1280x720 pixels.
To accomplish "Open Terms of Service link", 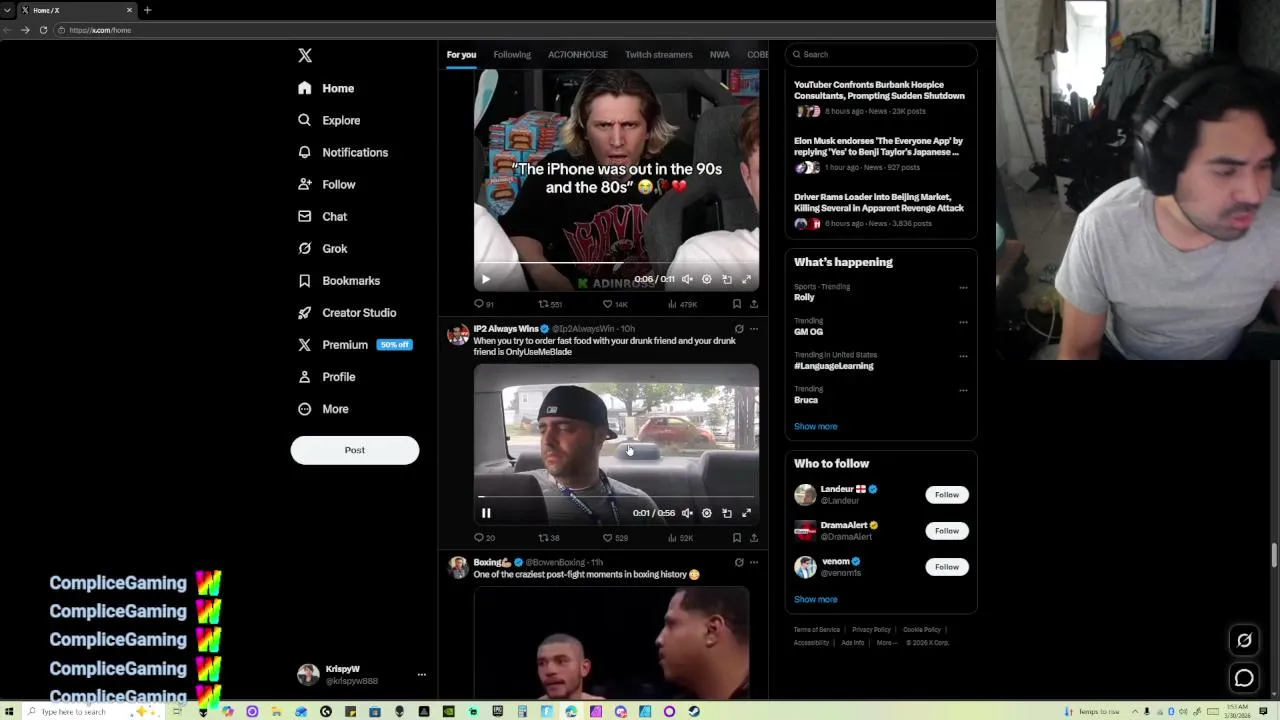I will point(817,630).
